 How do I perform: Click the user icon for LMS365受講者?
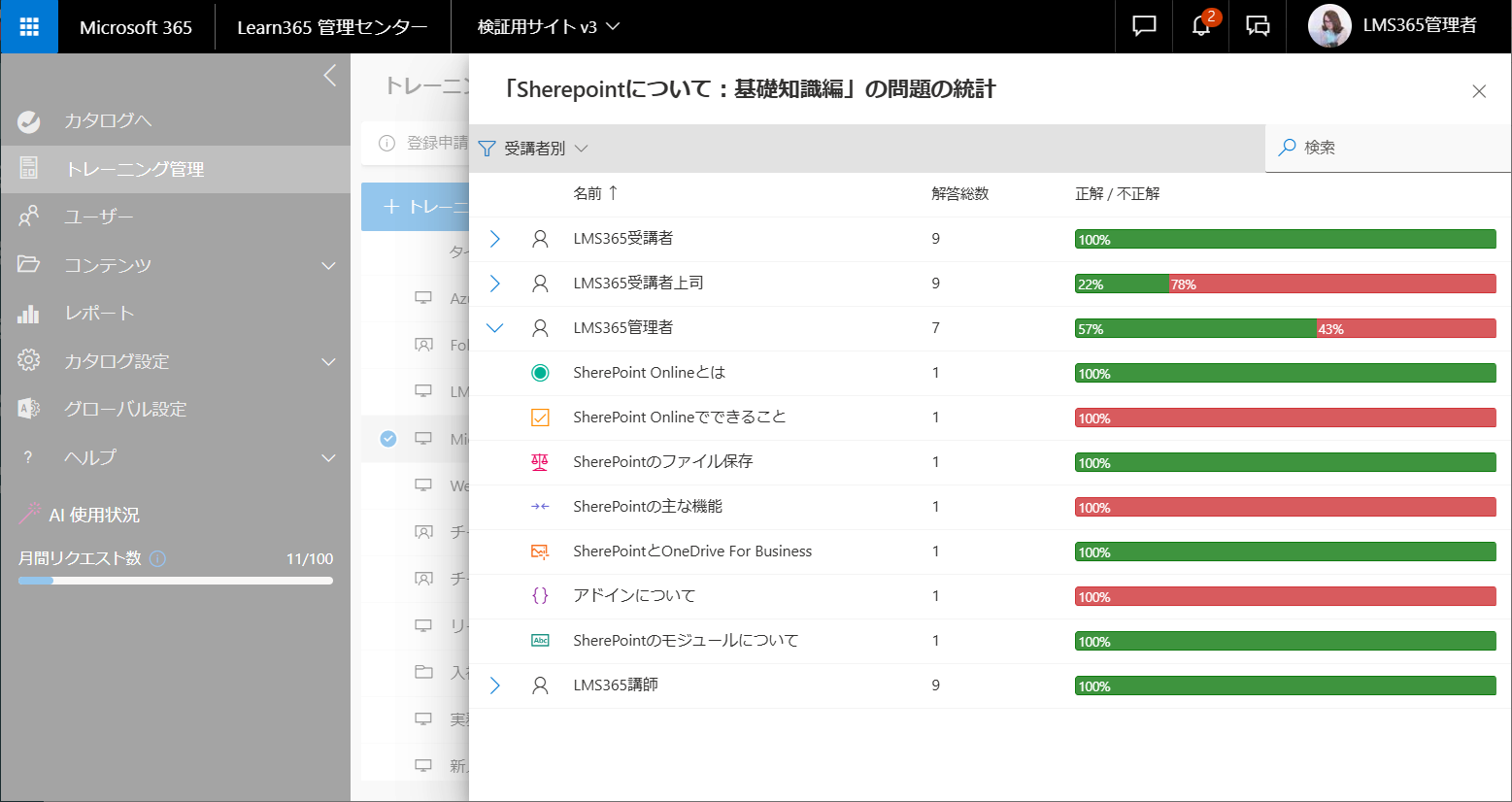click(541, 239)
